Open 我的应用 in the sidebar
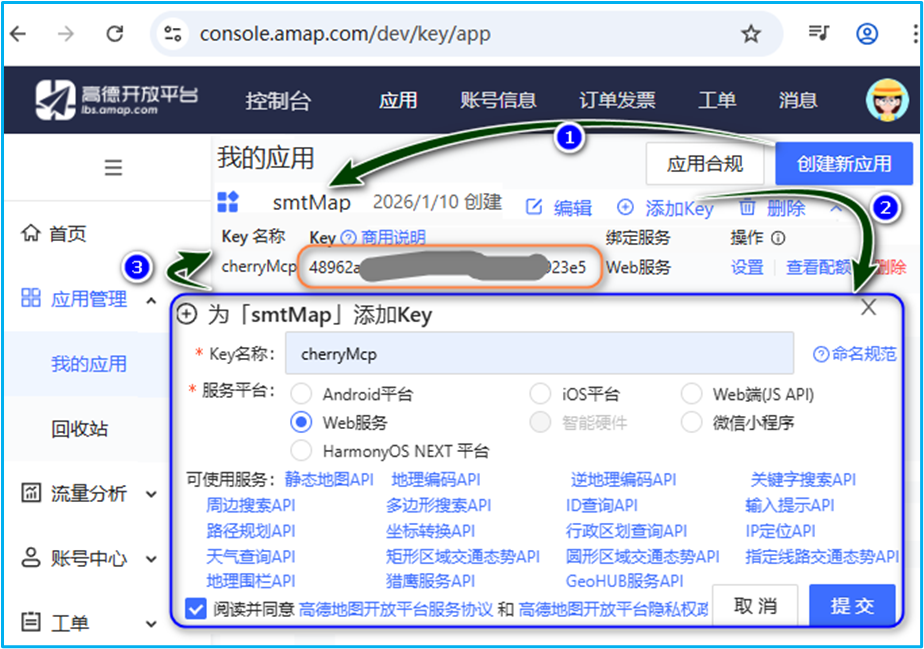The height and width of the screenshot is (649, 924). (x=89, y=364)
